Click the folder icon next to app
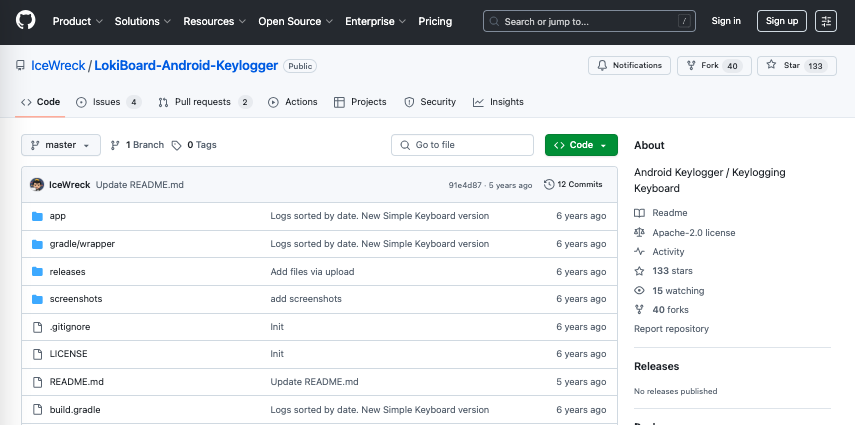Screen dimensions: 855x425 (37, 216)
